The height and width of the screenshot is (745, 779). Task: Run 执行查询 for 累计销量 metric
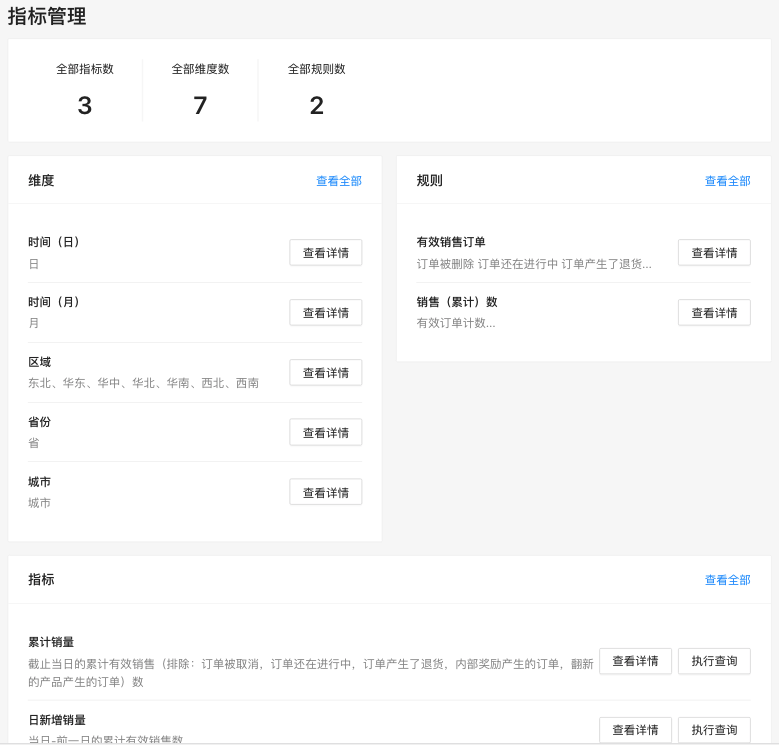(714, 661)
